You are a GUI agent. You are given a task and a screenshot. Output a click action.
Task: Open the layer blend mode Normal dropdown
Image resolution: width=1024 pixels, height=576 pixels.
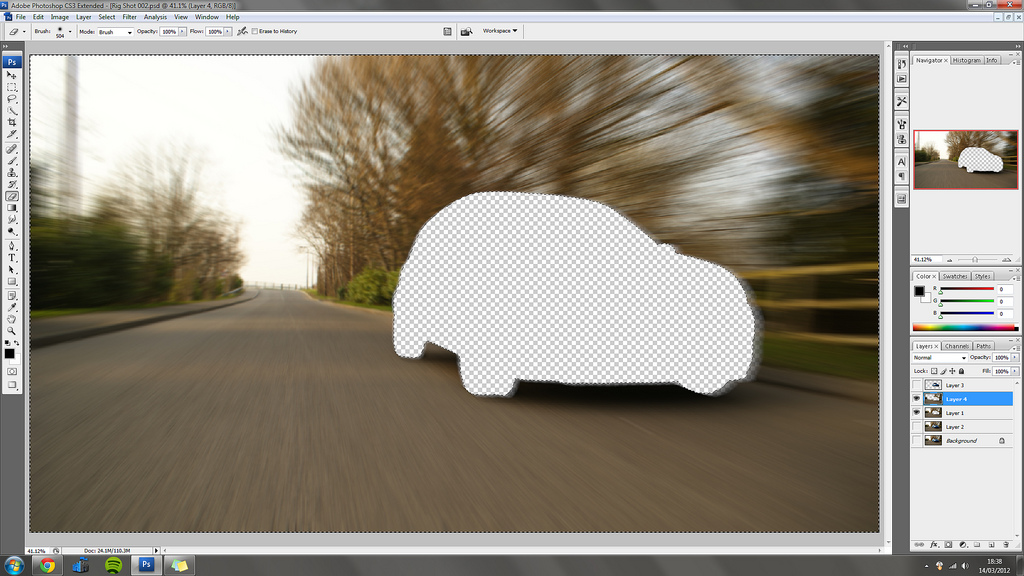coord(939,357)
